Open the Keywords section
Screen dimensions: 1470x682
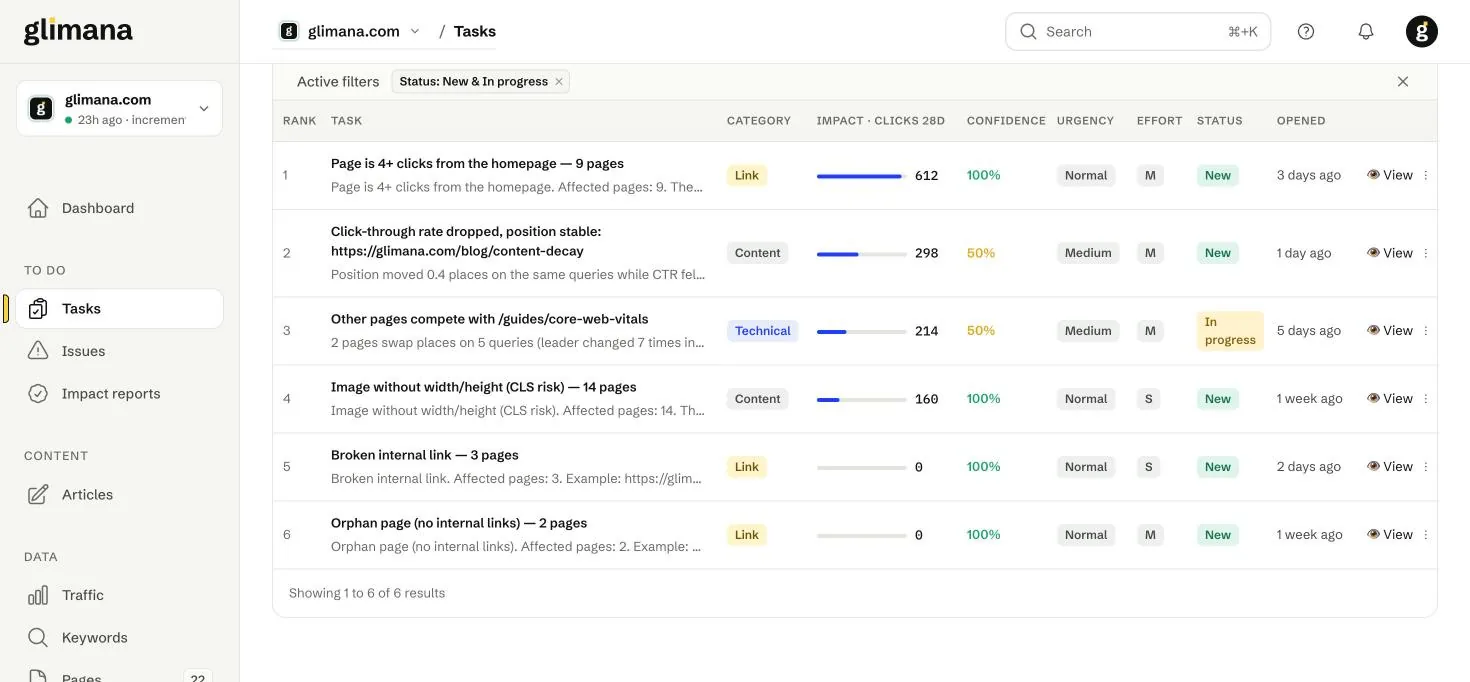point(119,638)
